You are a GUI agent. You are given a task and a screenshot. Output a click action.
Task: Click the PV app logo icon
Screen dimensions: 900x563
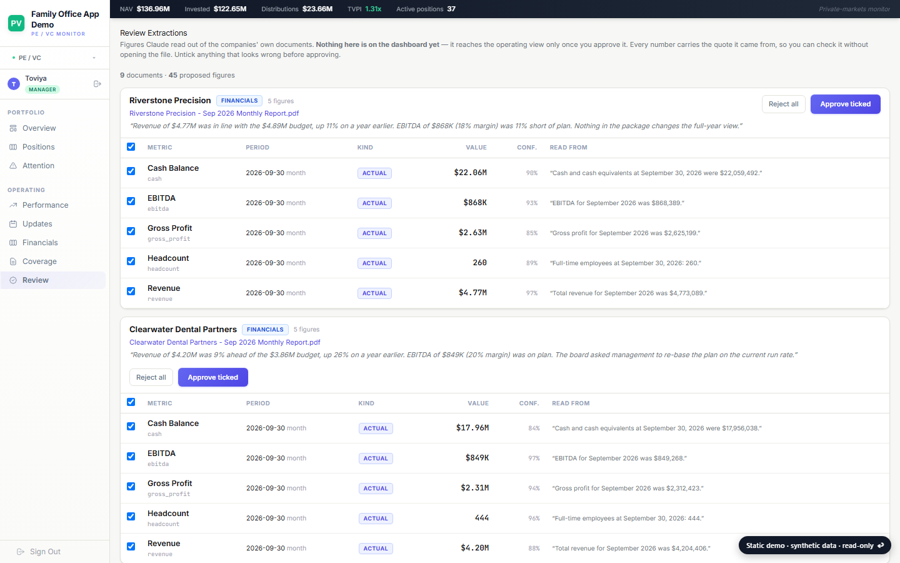click(16, 23)
